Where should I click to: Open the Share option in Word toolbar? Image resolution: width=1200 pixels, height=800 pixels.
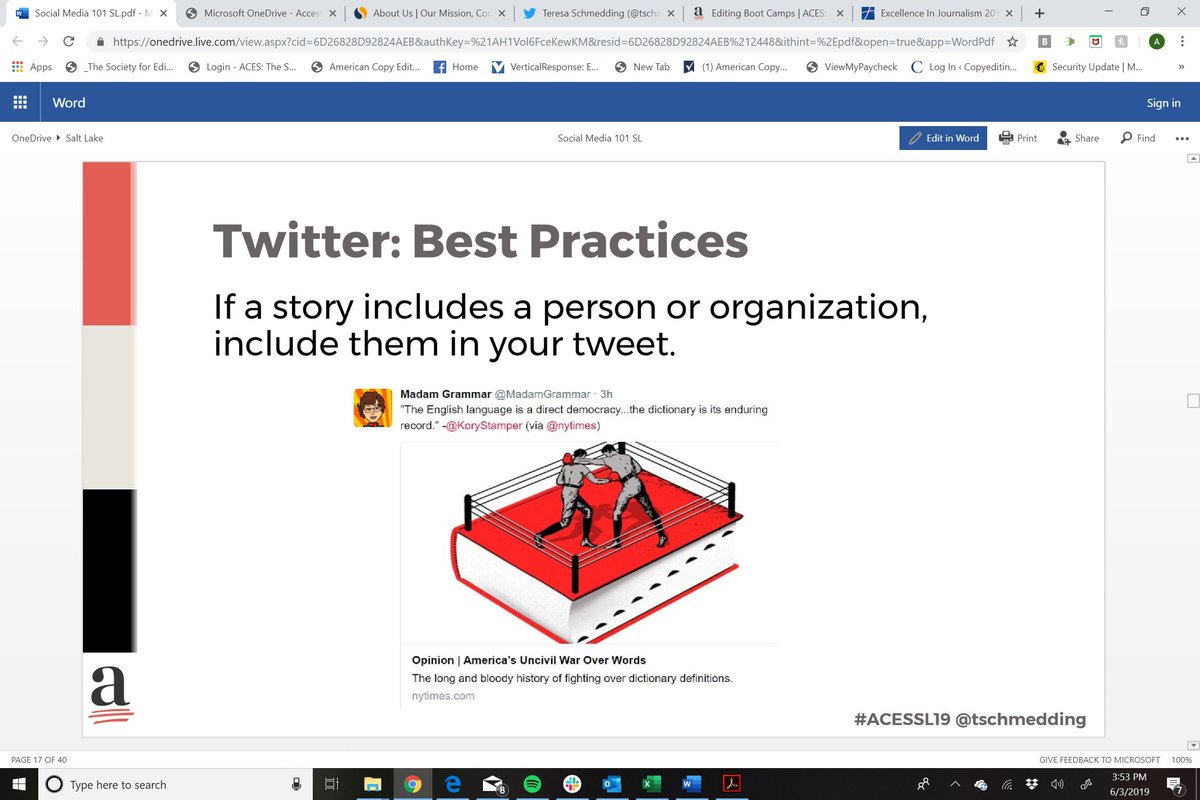1077,138
